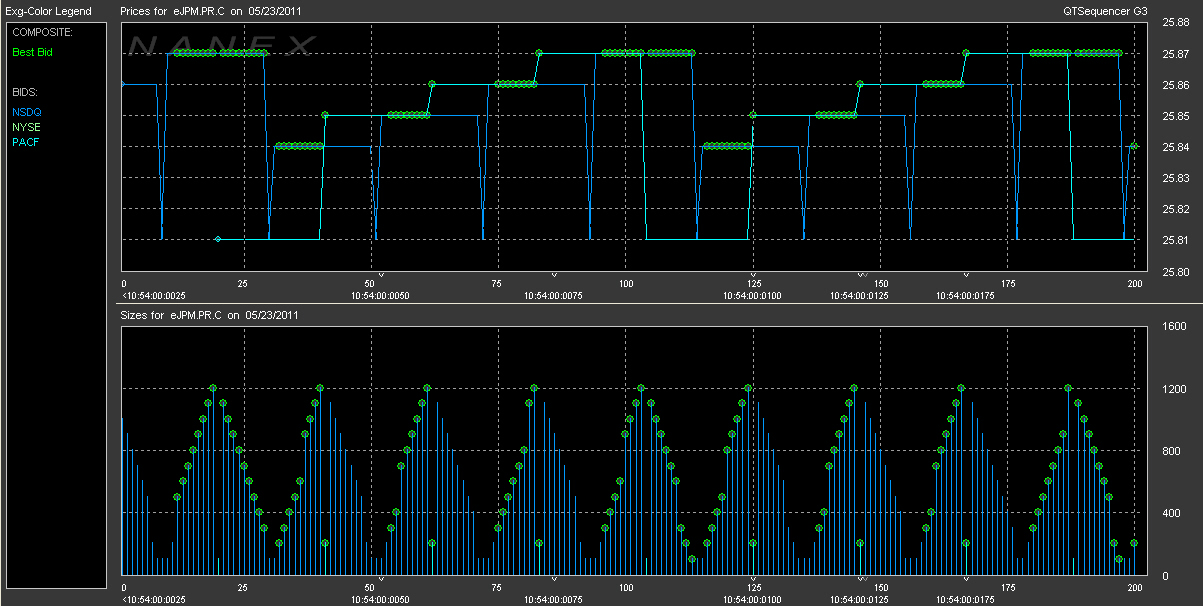
Task: Select the PACF exchange legend entry
Action: 26,142
